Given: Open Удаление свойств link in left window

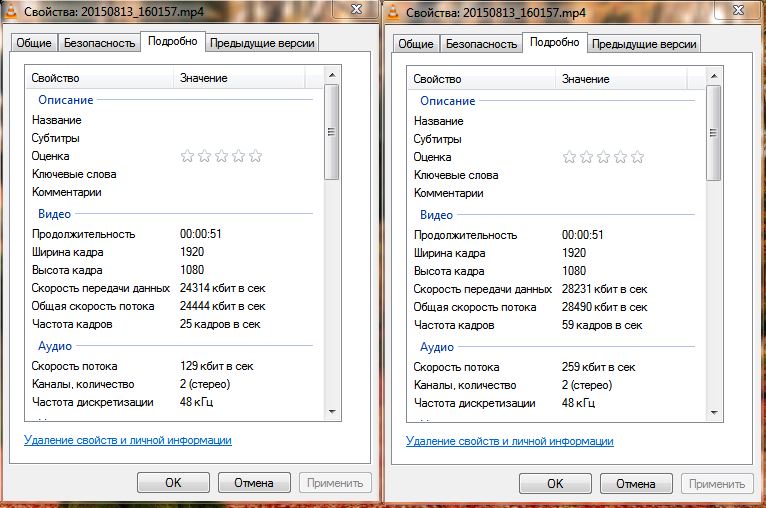Looking at the screenshot, I should tap(128, 440).
